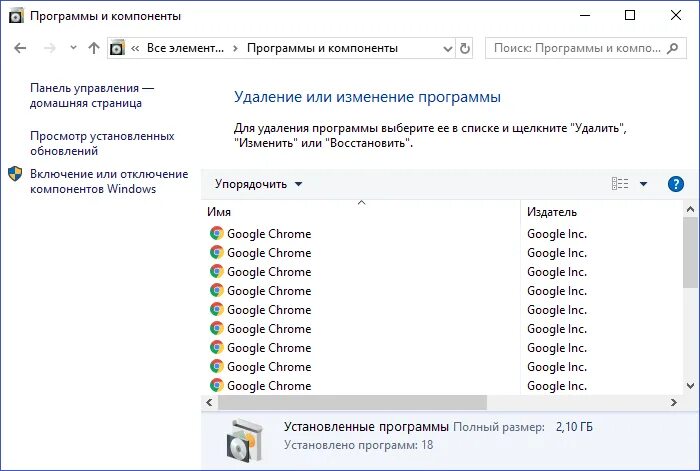The image size is (700, 471).
Task: Close the Программы и компоненты window
Action: [x=676, y=16]
